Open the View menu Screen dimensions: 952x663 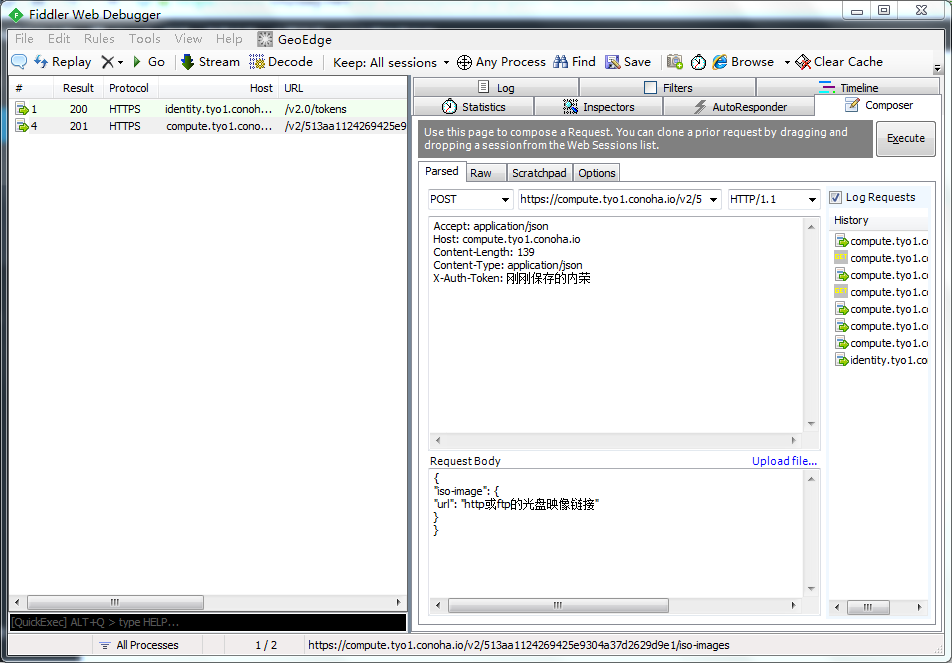188,39
